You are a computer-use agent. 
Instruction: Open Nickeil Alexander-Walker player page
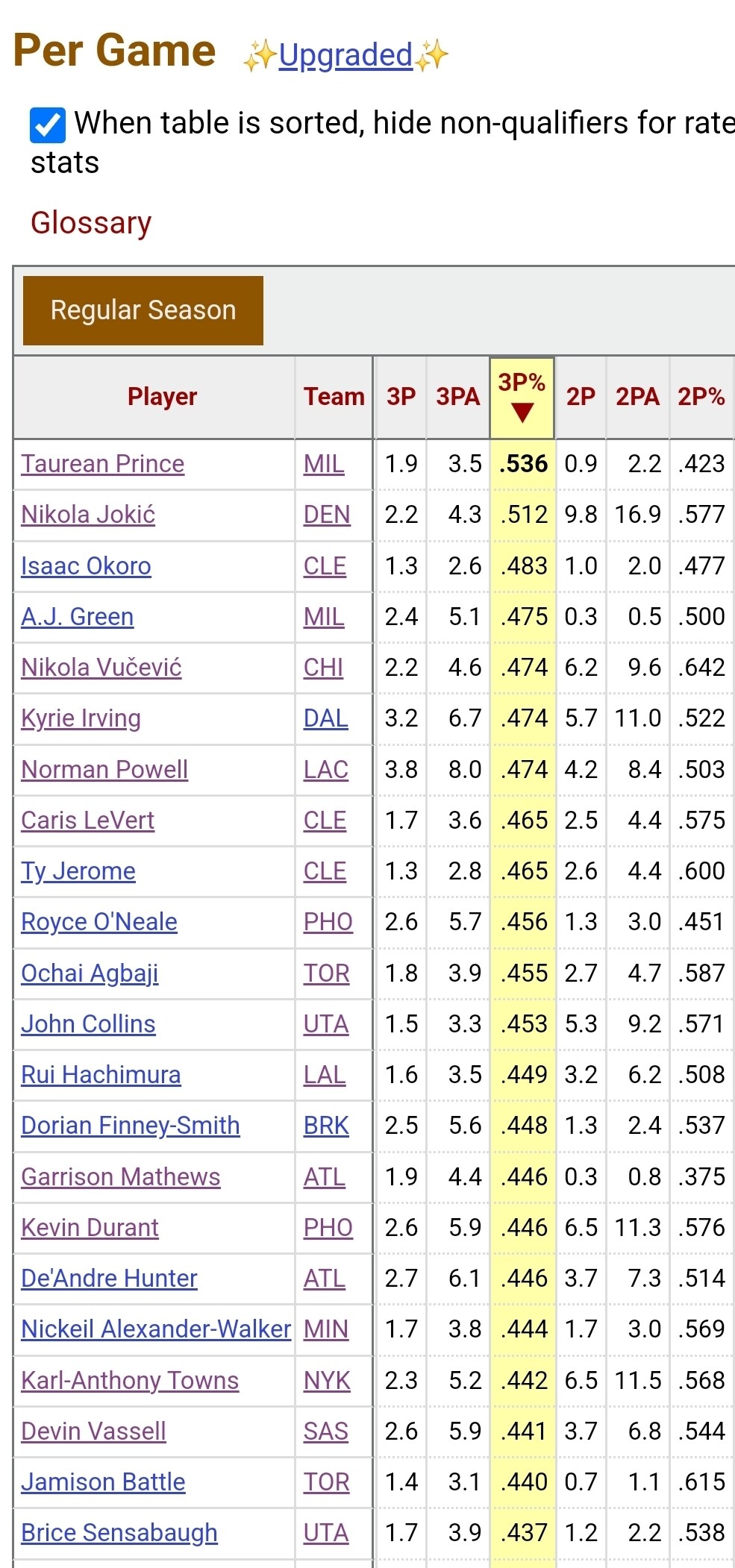[x=156, y=1329]
